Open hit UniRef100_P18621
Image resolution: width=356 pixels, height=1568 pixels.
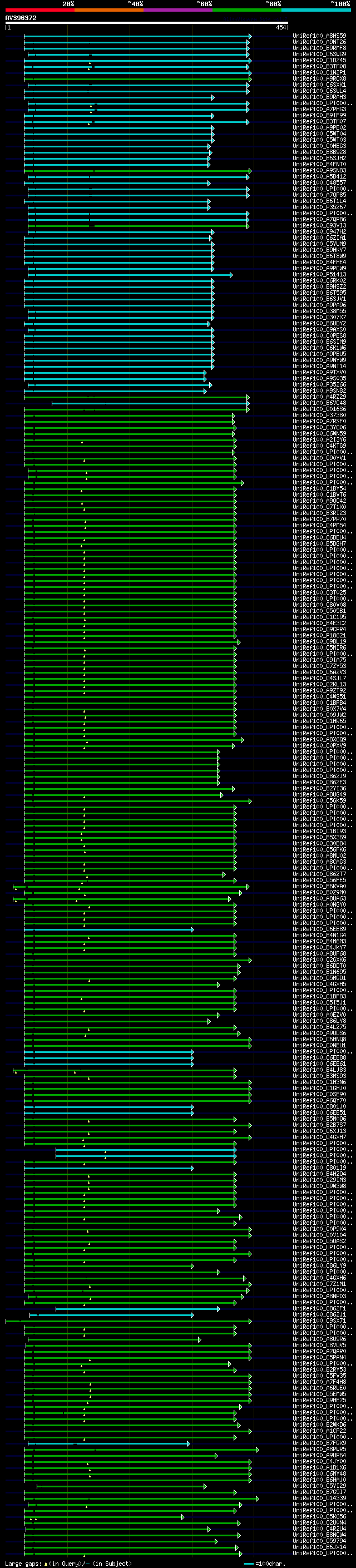coord(319,635)
